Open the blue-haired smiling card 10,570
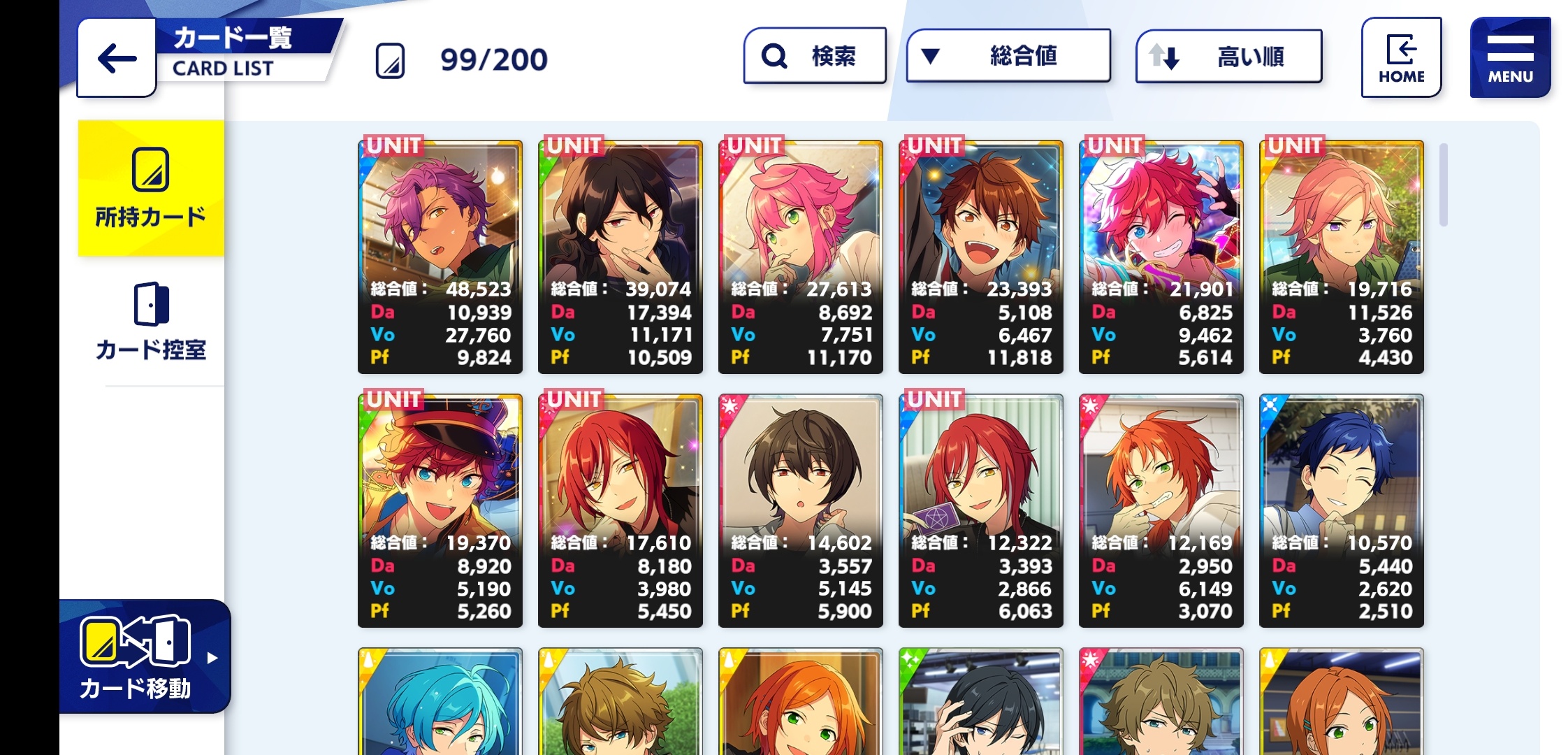Screen dimensions: 1568x755 [1342, 510]
